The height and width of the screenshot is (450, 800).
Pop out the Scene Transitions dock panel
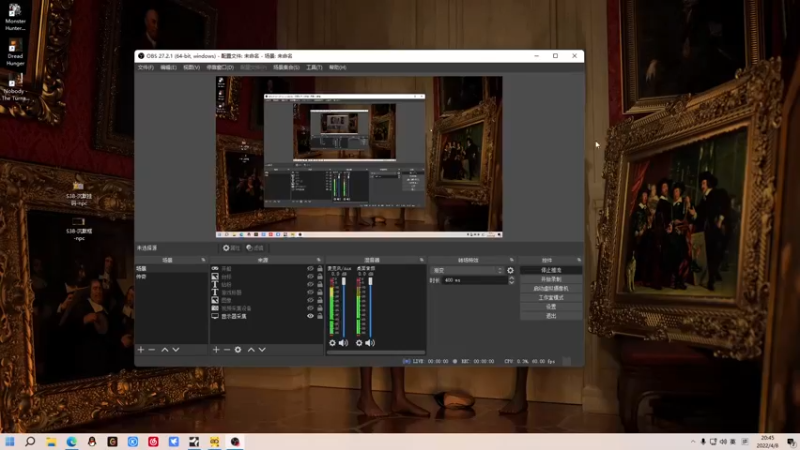pyautogui.click(x=512, y=260)
